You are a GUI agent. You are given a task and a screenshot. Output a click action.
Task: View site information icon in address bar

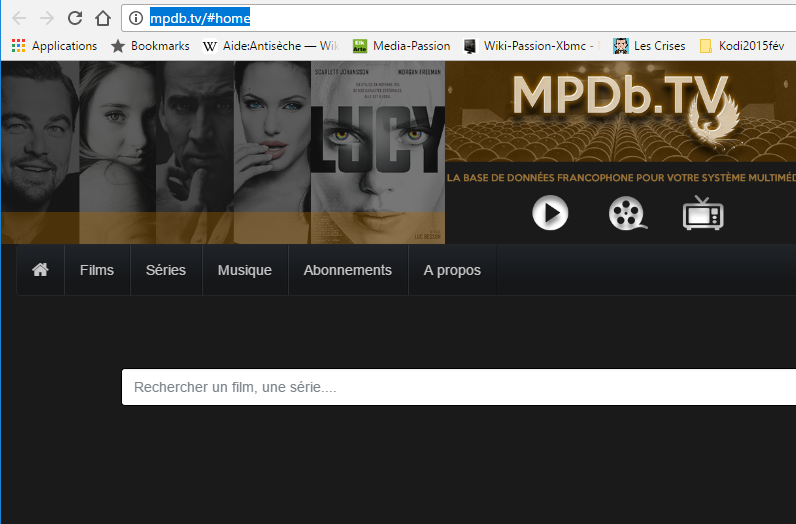[x=136, y=18]
